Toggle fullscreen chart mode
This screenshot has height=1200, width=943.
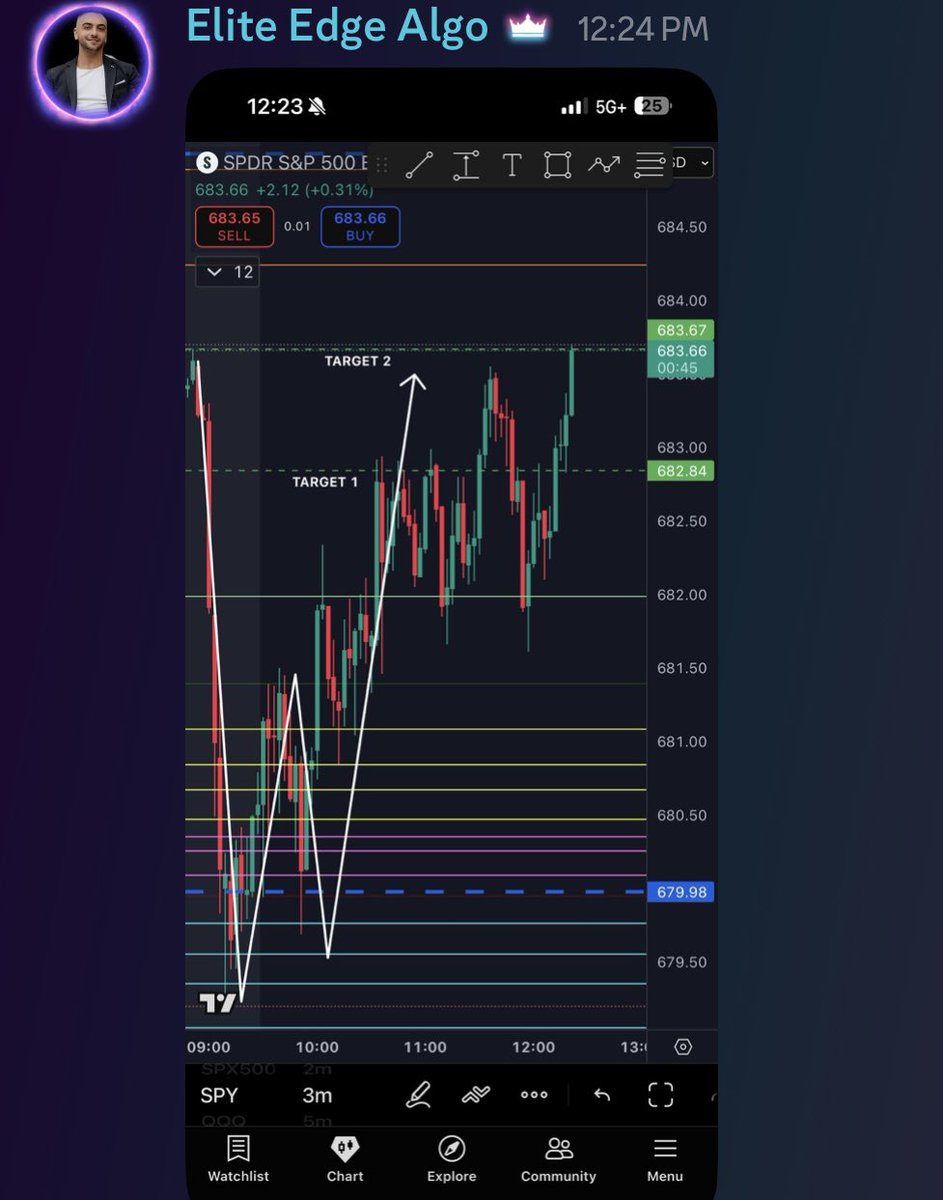(660, 1095)
